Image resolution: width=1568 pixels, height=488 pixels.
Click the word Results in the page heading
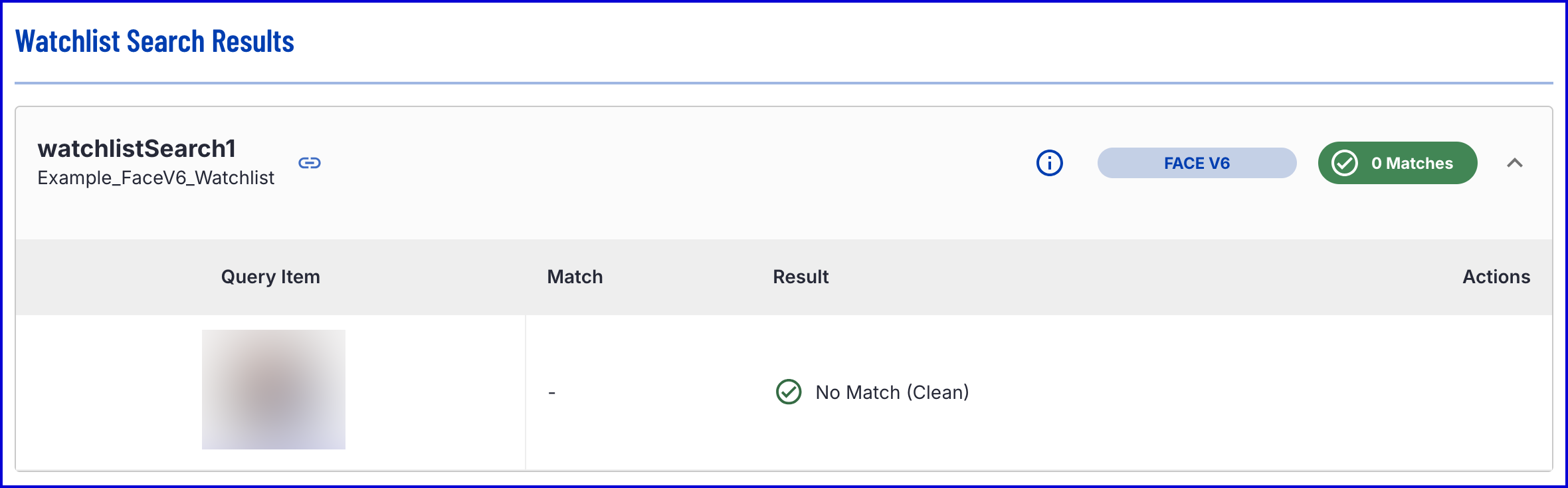tap(253, 41)
